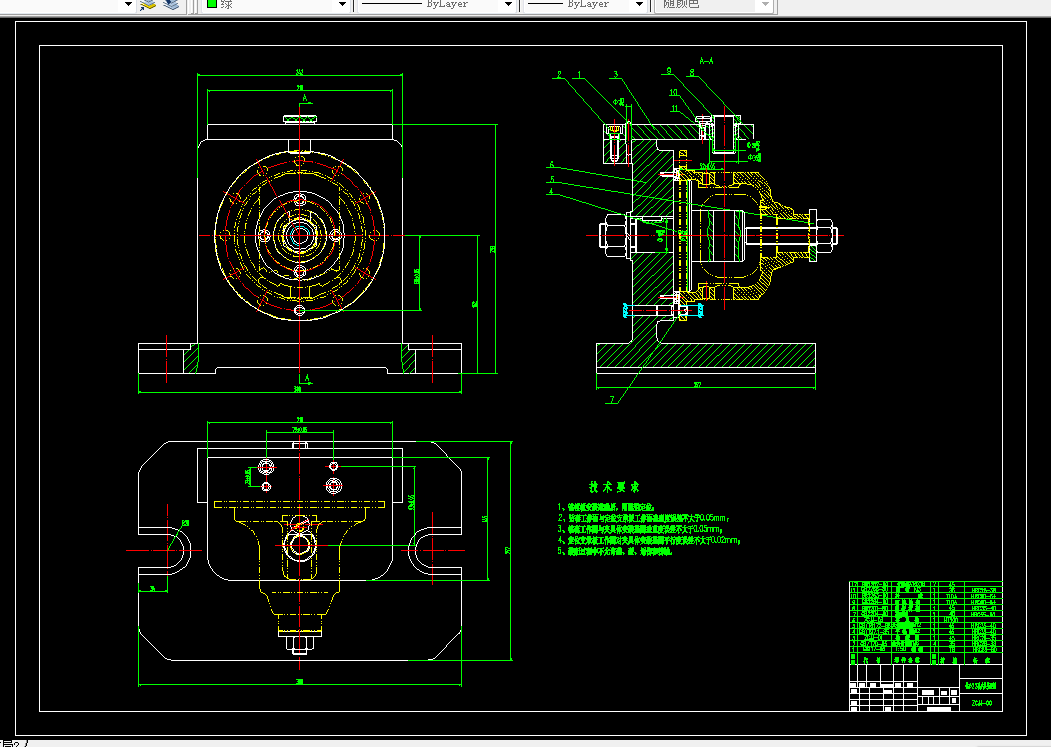Select technical requirement line containing 0.02mm
Screen dimensions: 1051x747
click(x=650, y=540)
